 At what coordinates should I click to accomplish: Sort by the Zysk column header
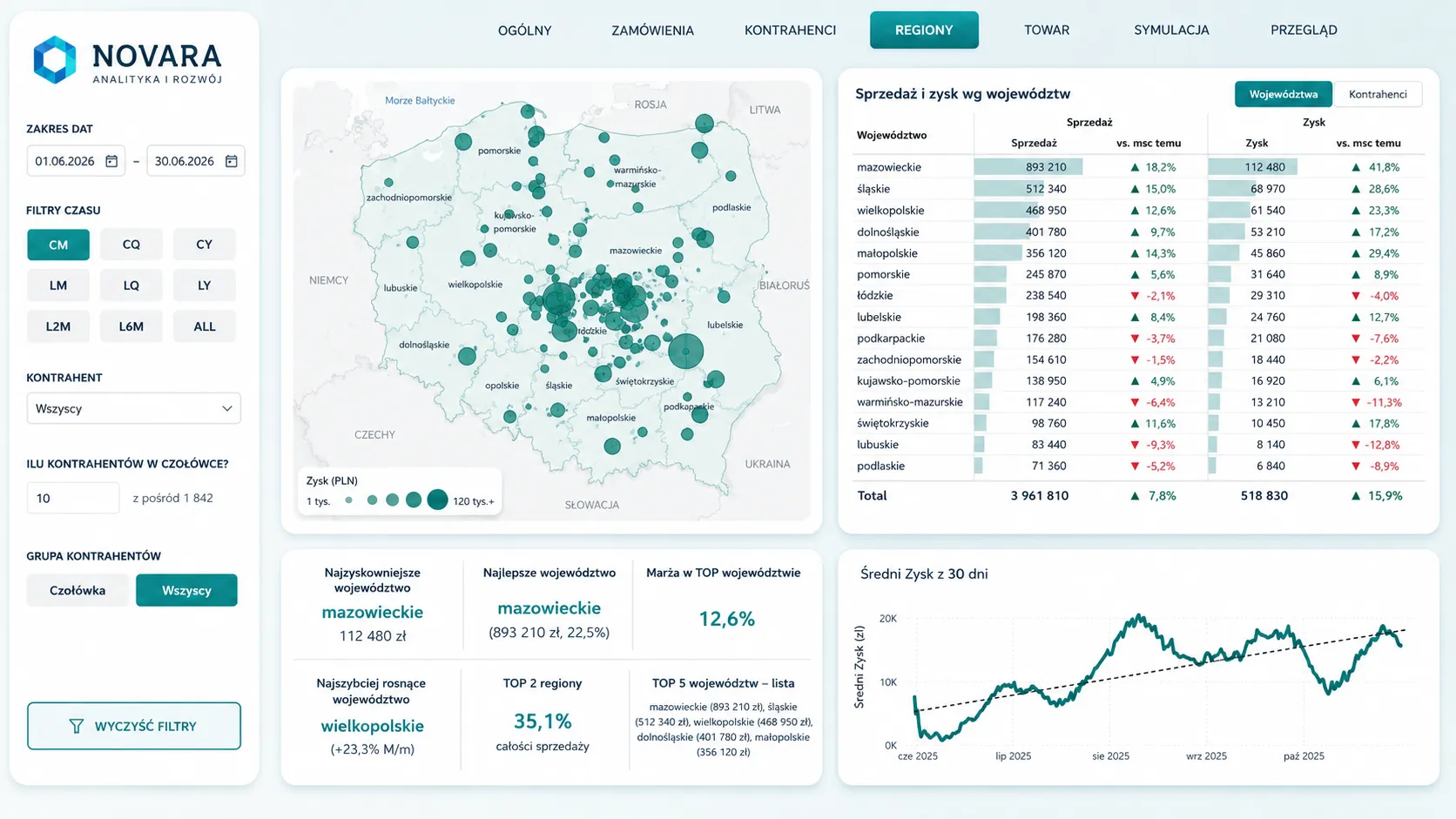(x=1257, y=143)
